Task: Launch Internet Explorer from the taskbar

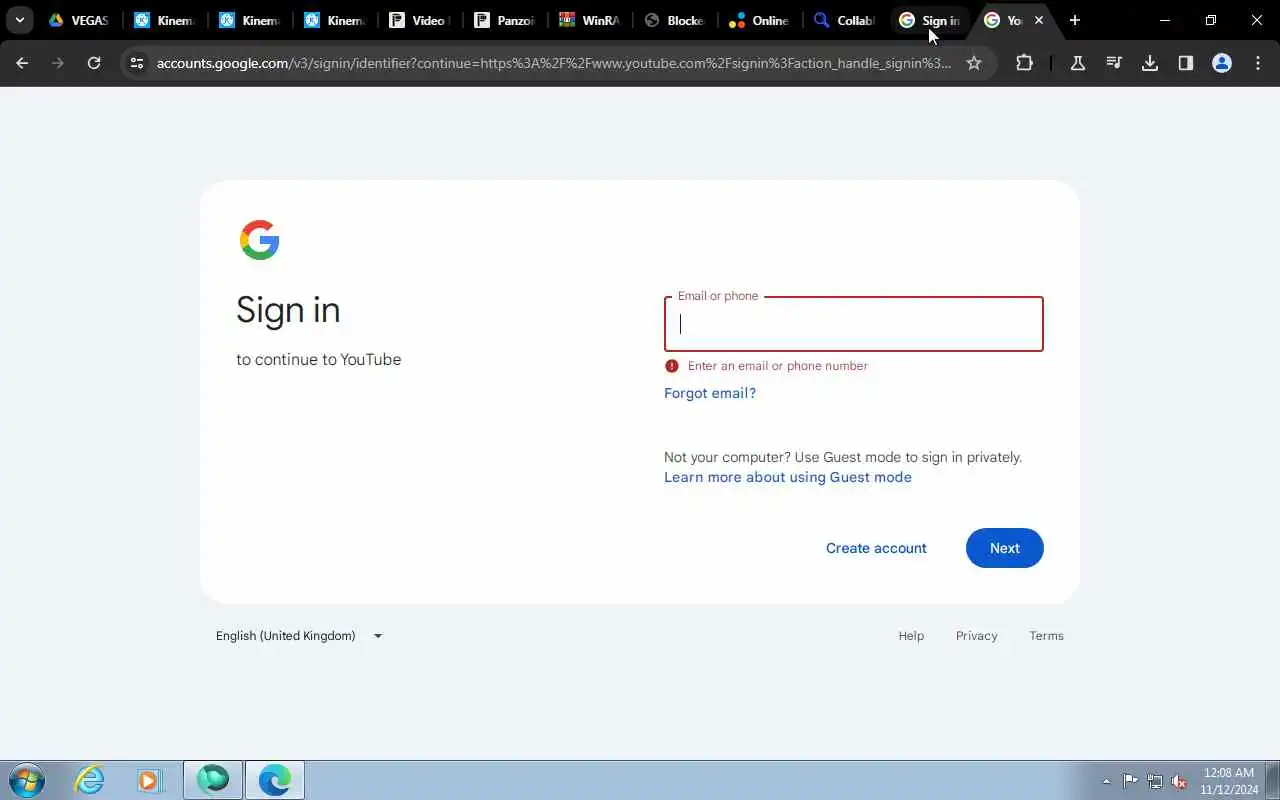Action: [x=91, y=780]
